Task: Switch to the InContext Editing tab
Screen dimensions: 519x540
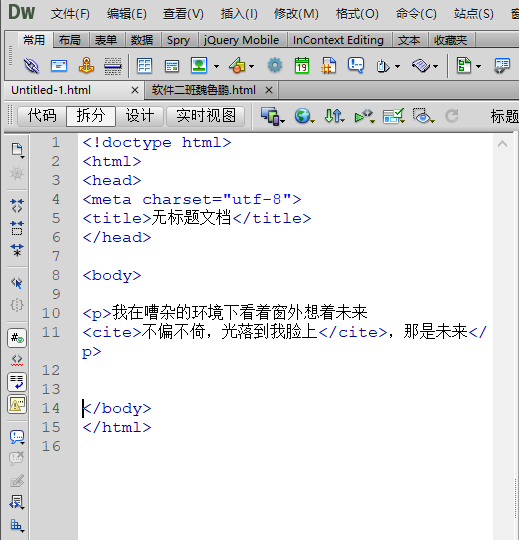Action: point(338,40)
